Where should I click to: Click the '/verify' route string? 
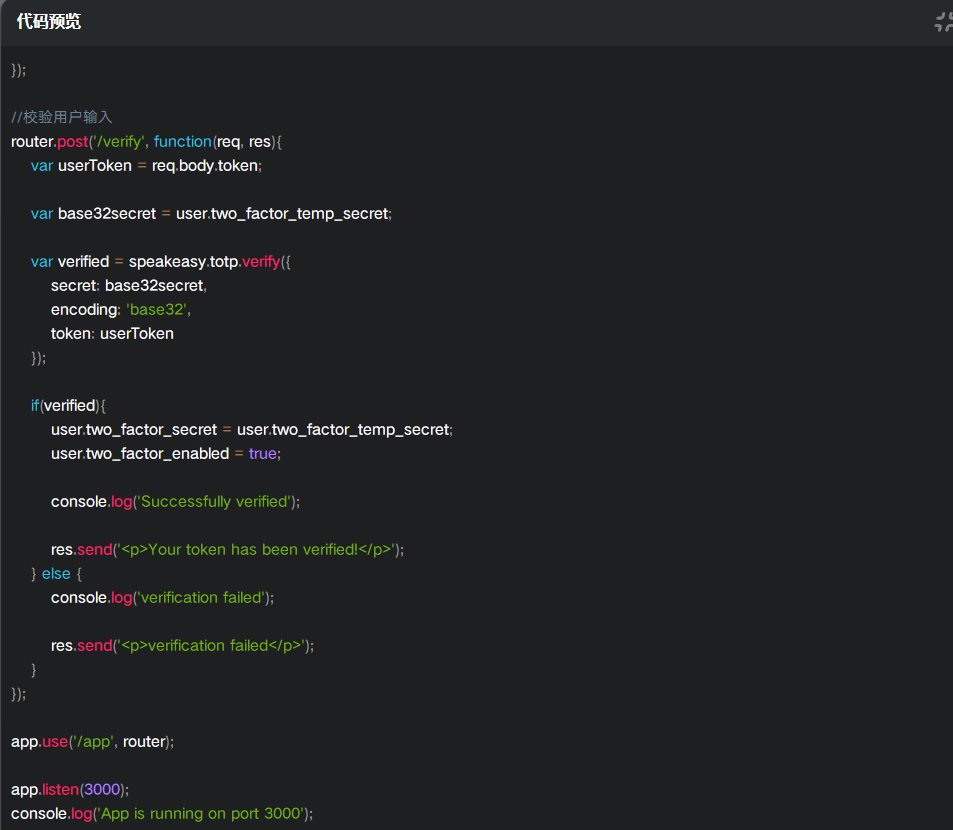(117, 142)
